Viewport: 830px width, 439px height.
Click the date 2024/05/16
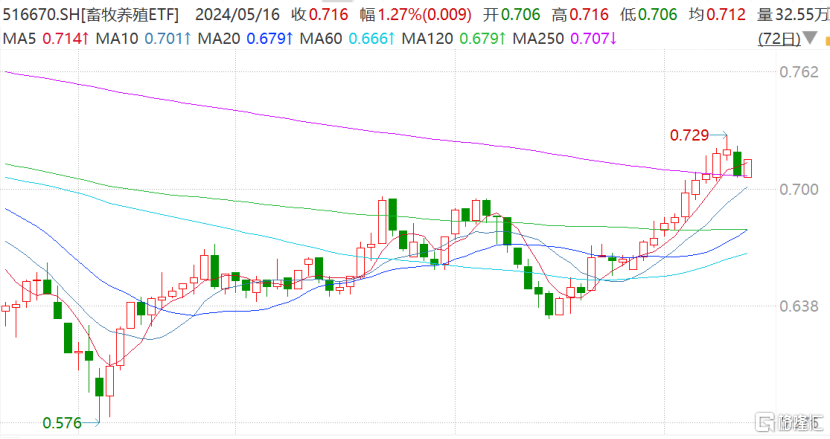(237, 14)
